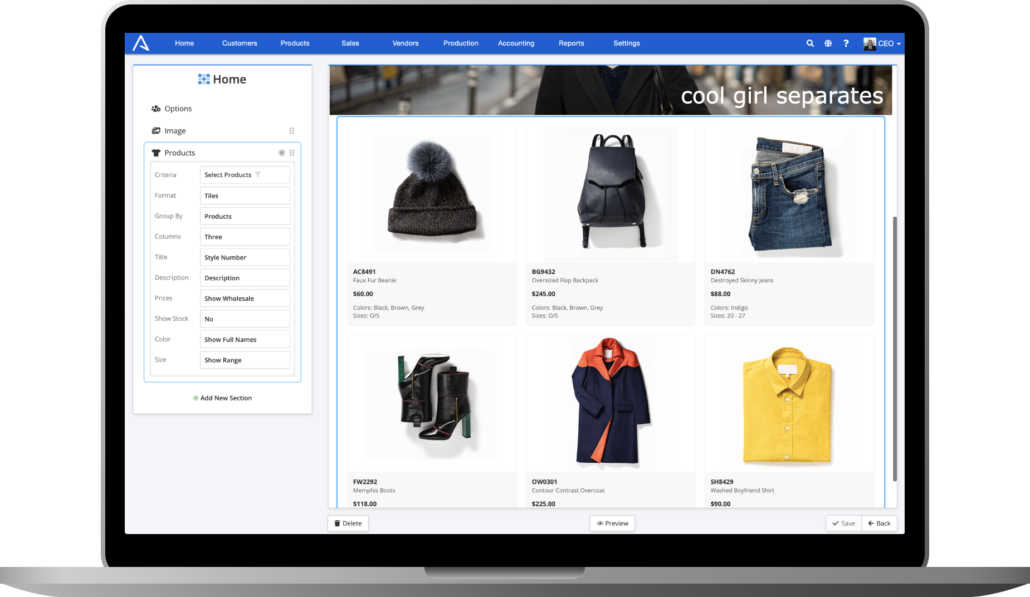1030x597 pixels.
Task: Click the t-shirt icon of the Products section
Action: point(156,153)
